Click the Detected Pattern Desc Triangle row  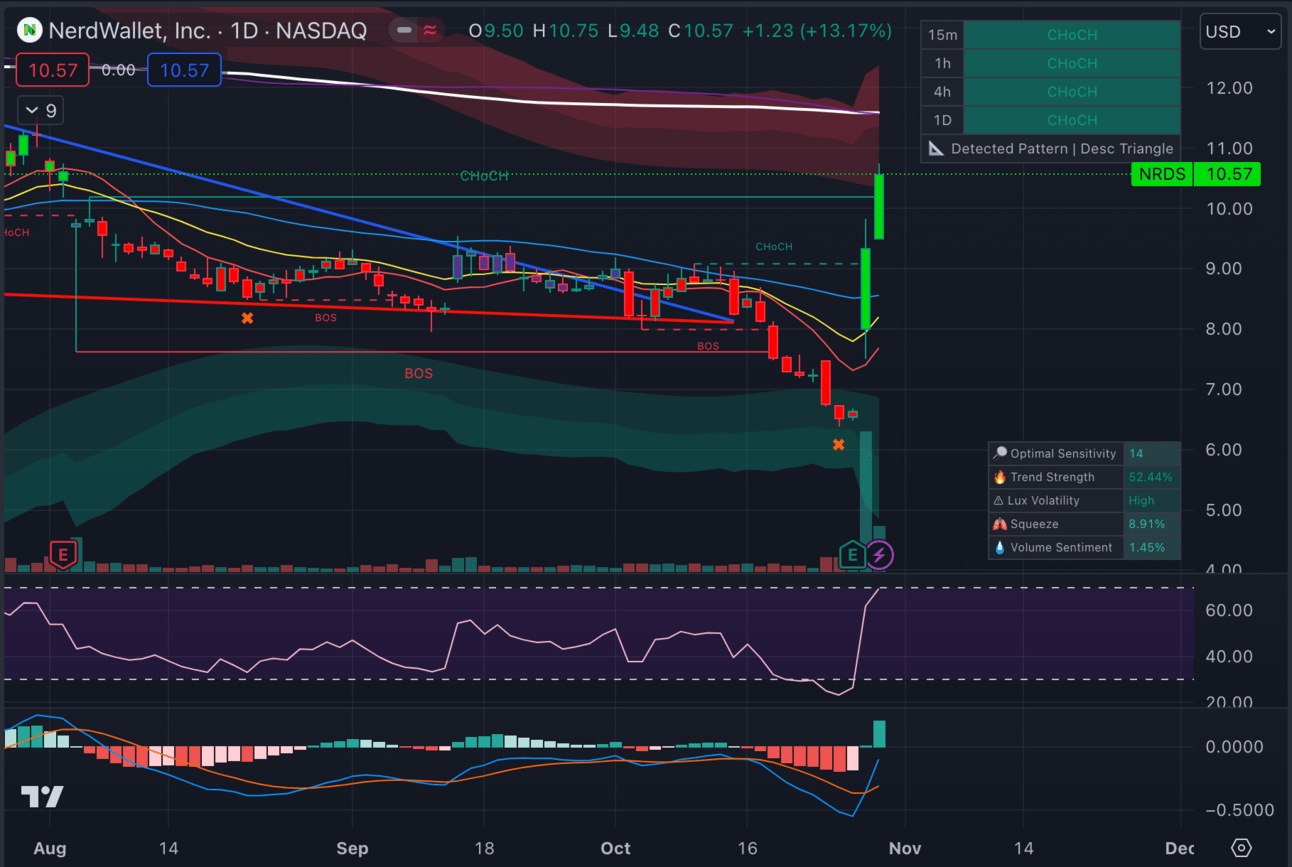click(x=1051, y=148)
